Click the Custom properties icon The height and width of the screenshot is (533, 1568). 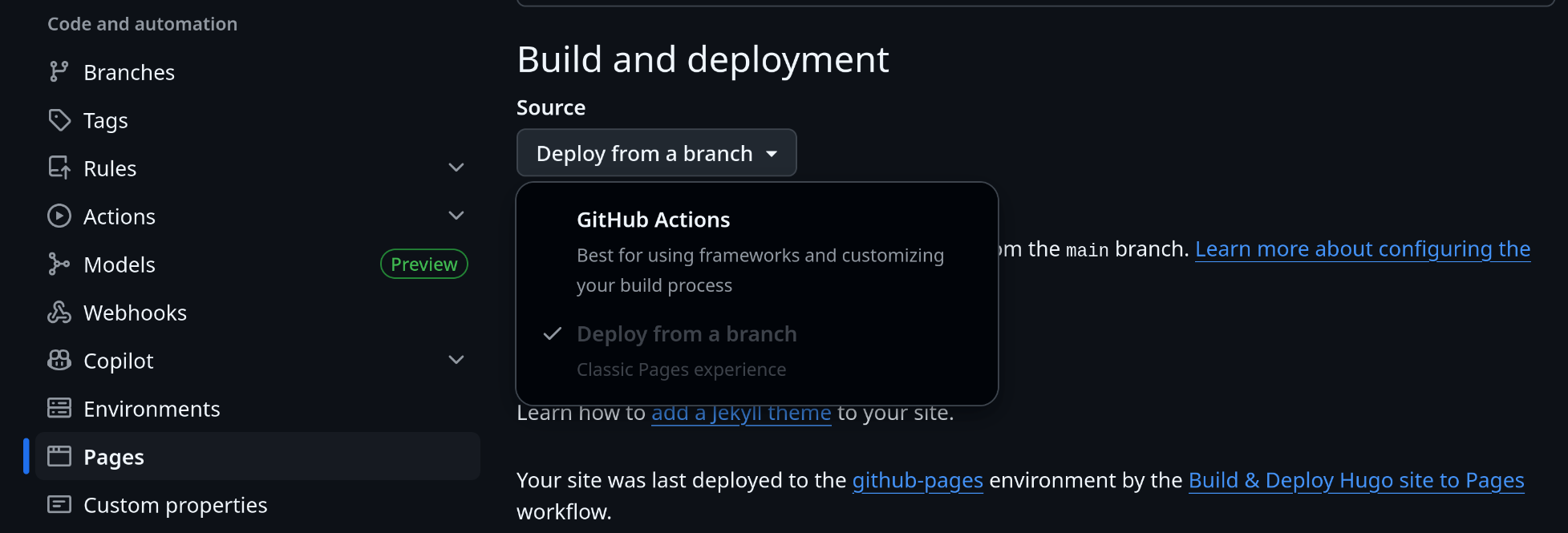click(59, 505)
